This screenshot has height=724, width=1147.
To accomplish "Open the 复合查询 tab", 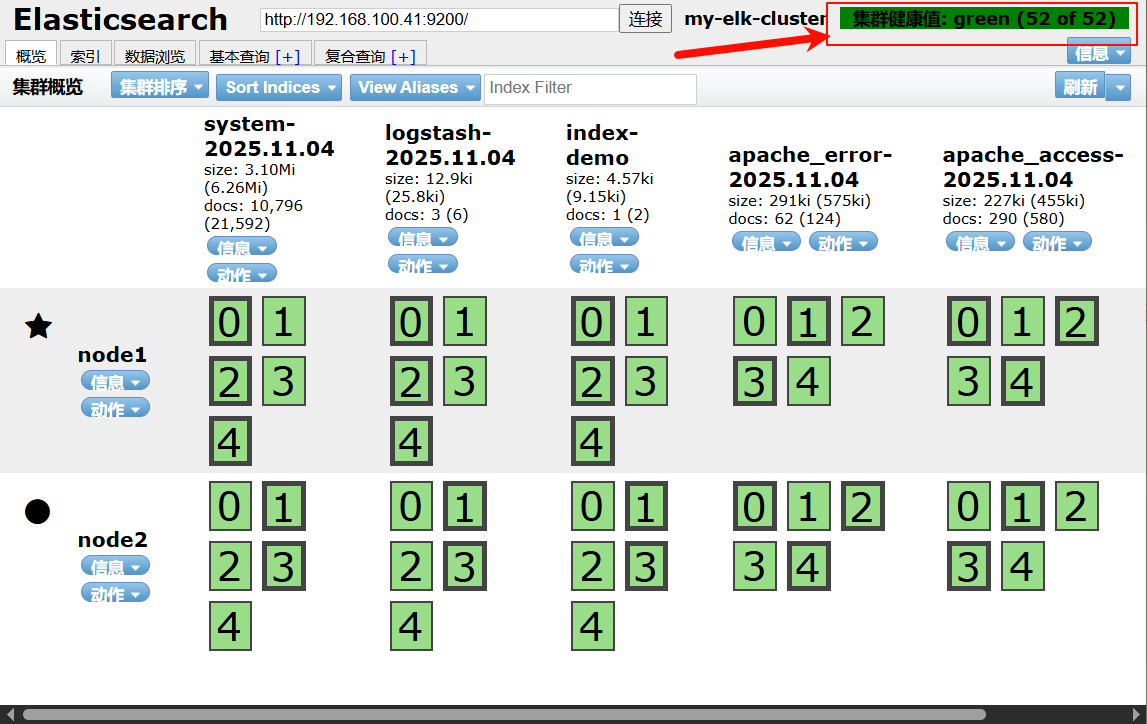I will [x=355, y=56].
